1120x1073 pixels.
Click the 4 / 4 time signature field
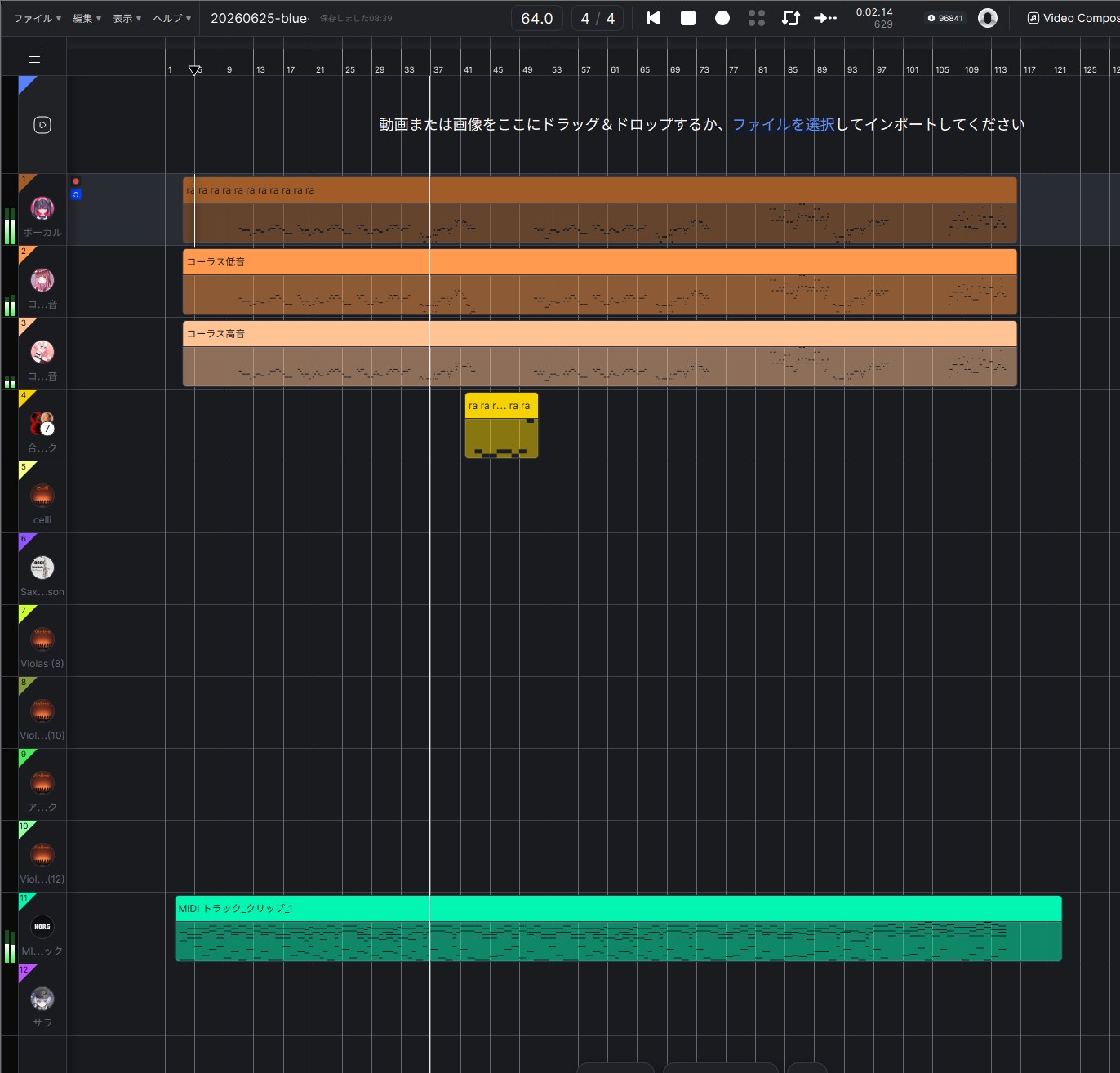[598, 18]
